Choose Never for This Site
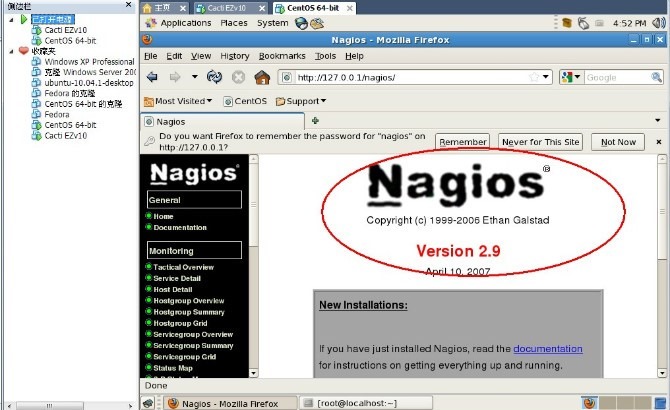The image size is (670, 410). [x=541, y=142]
